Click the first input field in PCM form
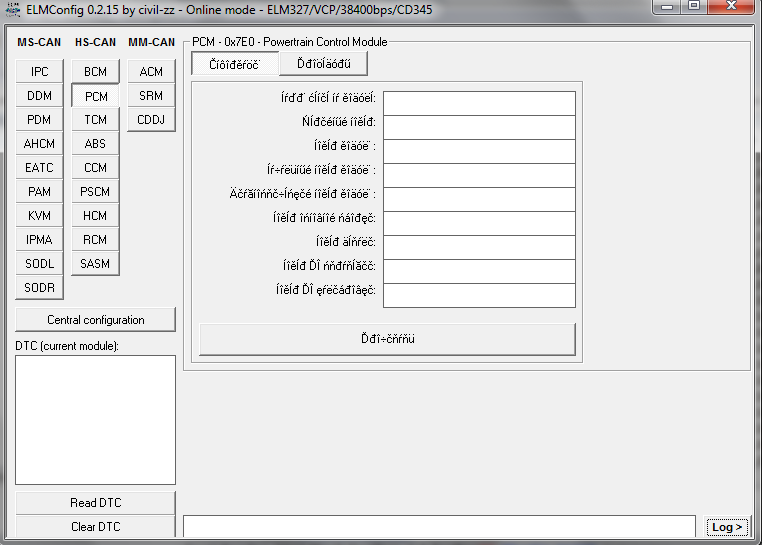 478,104
